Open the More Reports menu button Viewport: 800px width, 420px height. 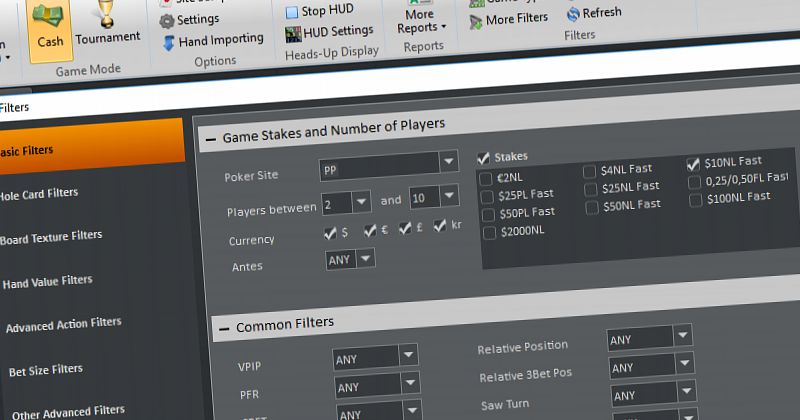(422, 20)
